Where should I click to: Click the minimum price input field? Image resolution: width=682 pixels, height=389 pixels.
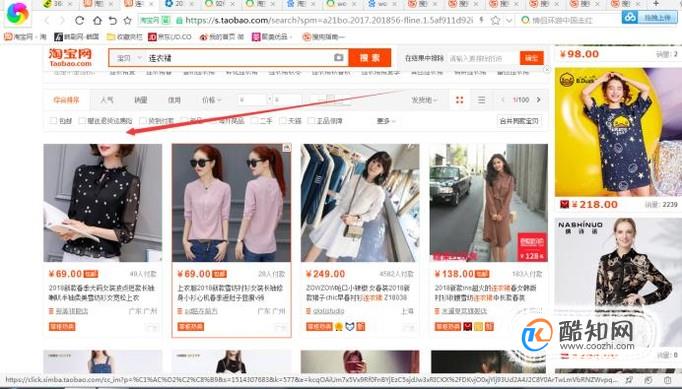pyautogui.click(x=252, y=100)
